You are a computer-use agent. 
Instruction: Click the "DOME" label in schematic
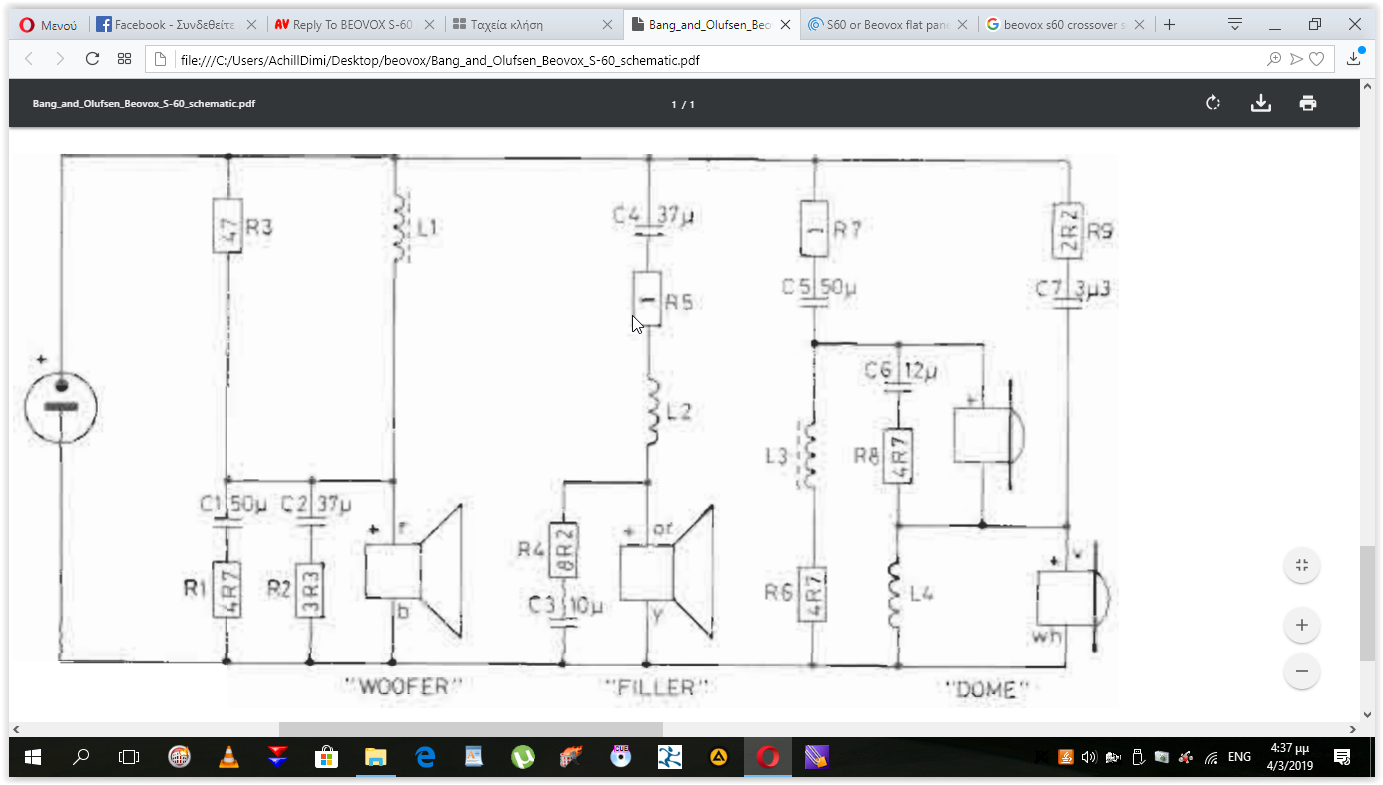click(988, 688)
